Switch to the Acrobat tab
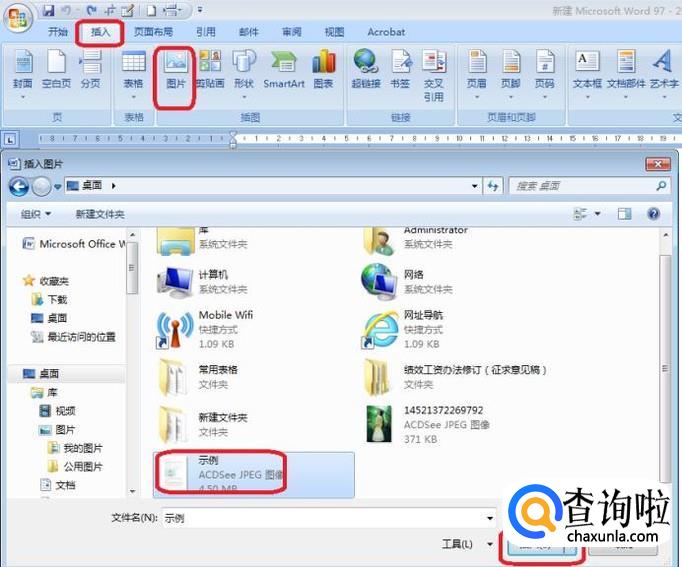This screenshot has height=567, width=682. tap(386, 32)
